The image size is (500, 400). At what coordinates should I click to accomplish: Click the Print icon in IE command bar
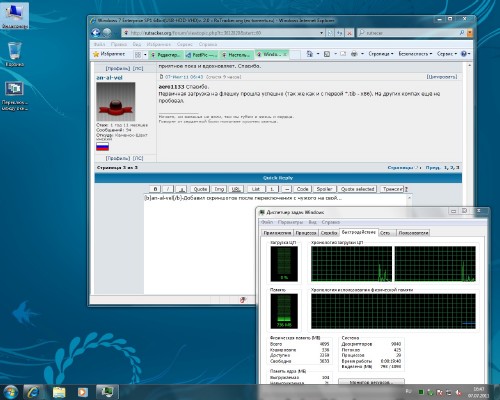click(354, 54)
